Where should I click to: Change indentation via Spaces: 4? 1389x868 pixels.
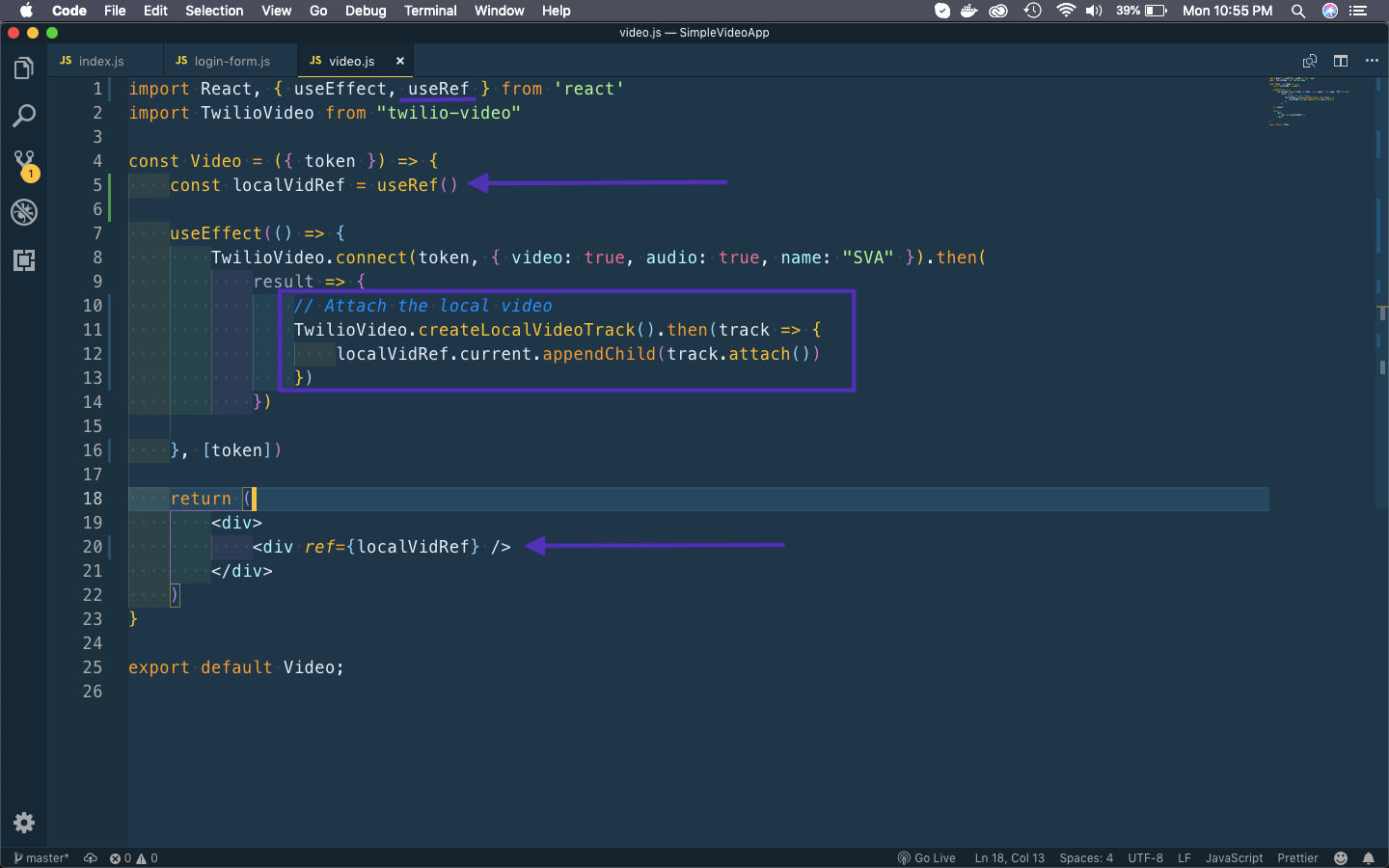[1086, 858]
